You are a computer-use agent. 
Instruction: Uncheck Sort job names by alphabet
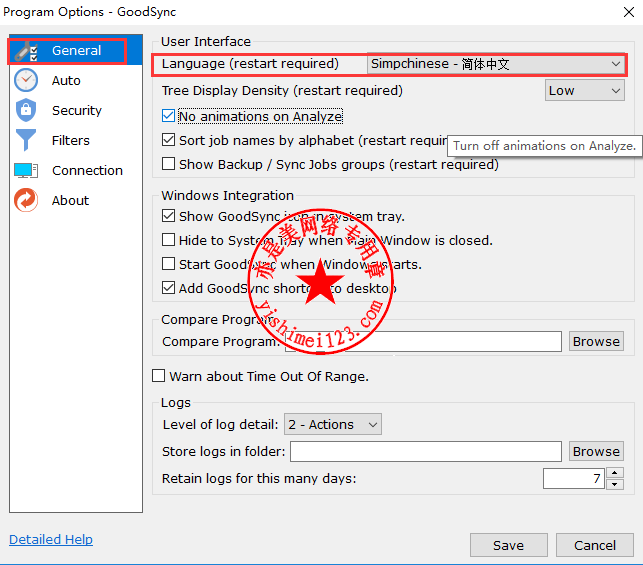tap(168, 140)
